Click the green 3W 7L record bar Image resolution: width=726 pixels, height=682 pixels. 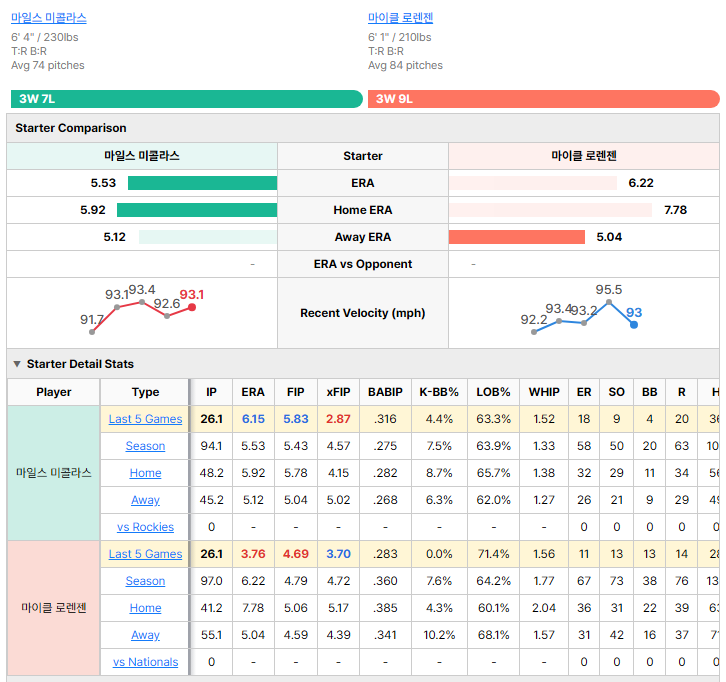click(x=187, y=99)
